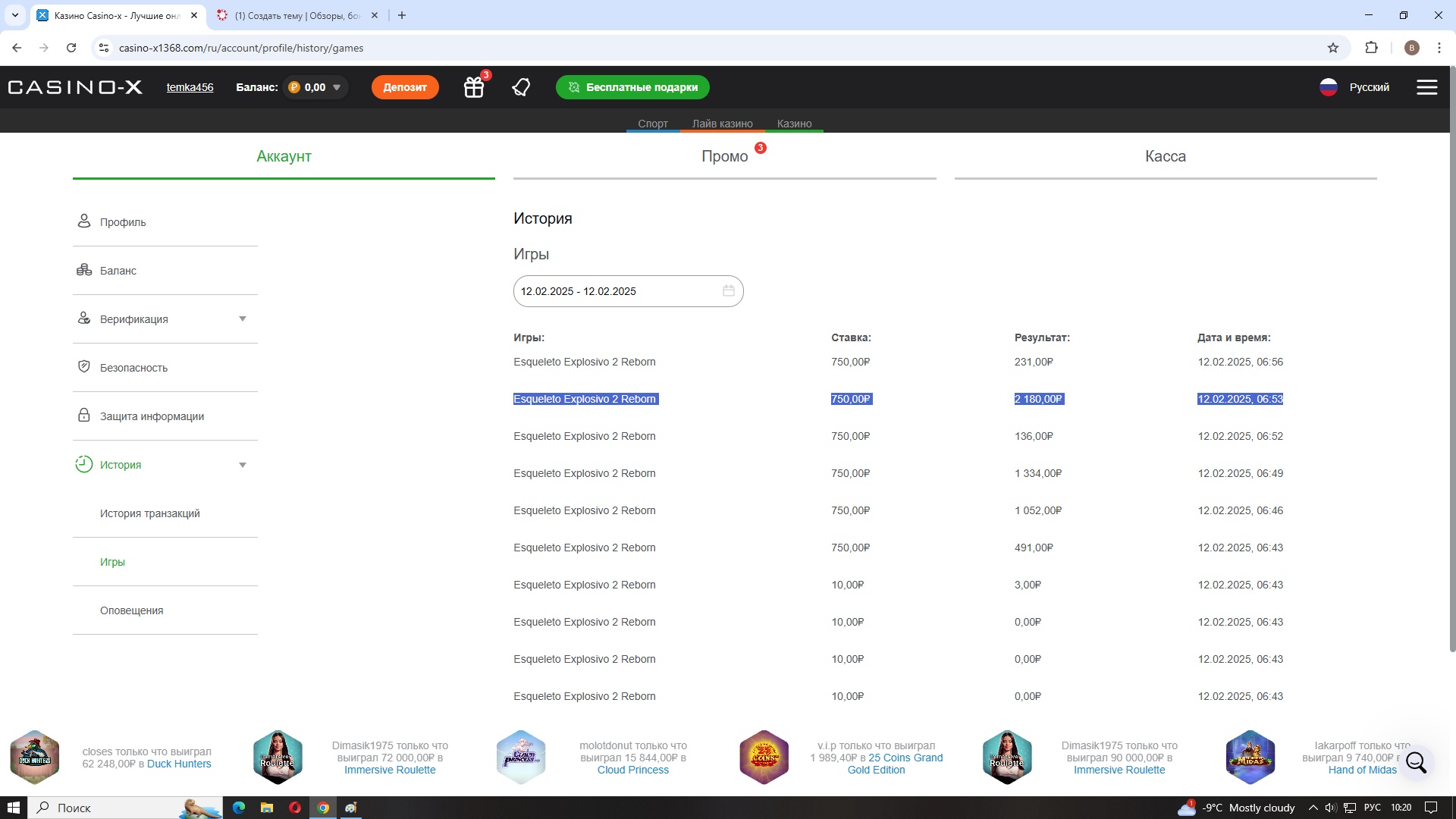
Task: Click the 12.02.2025, 06:56 date cell
Action: click(x=1241, y=362)
